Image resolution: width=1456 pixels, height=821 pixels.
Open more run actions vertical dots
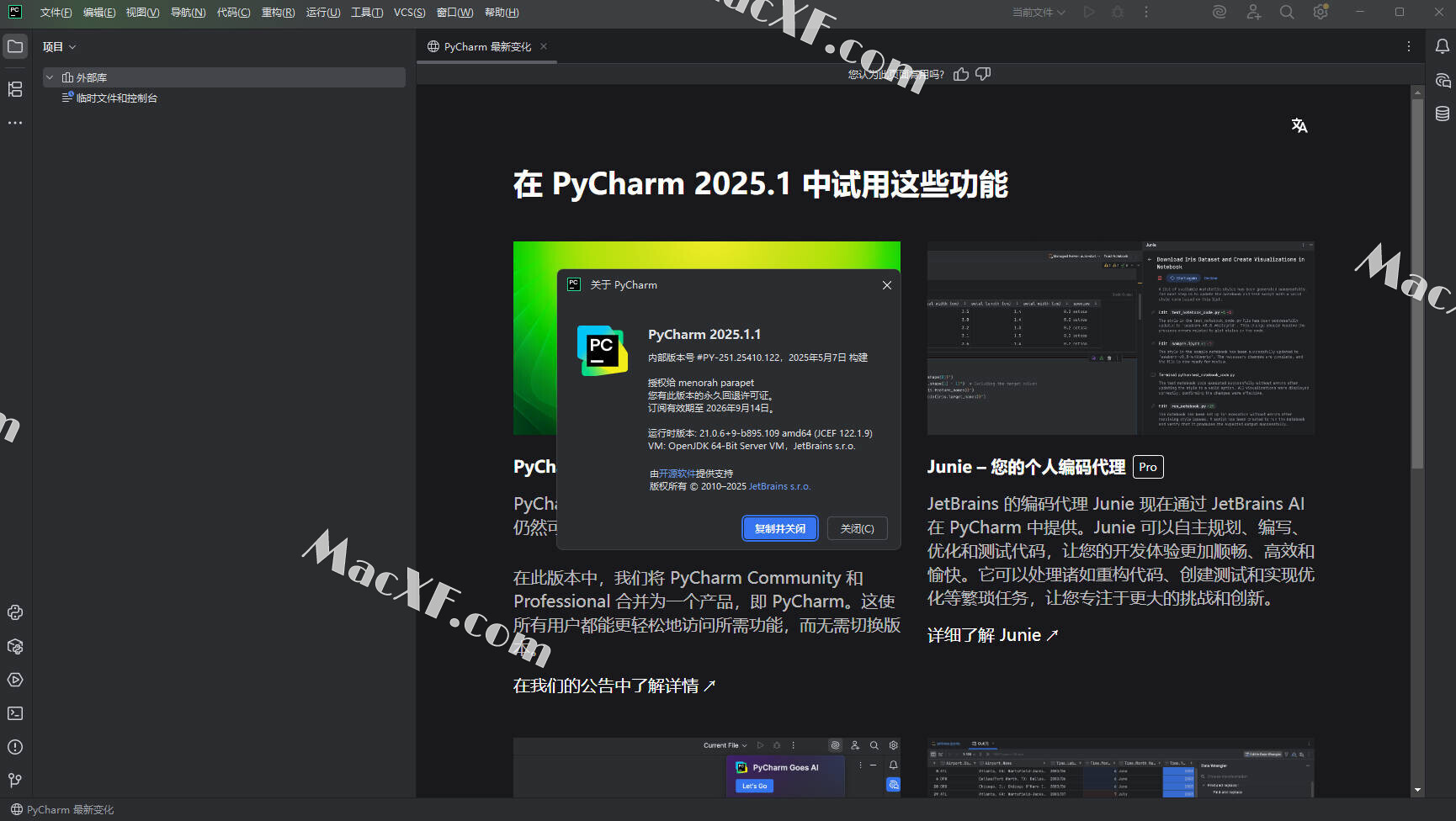coord(1145,12)
